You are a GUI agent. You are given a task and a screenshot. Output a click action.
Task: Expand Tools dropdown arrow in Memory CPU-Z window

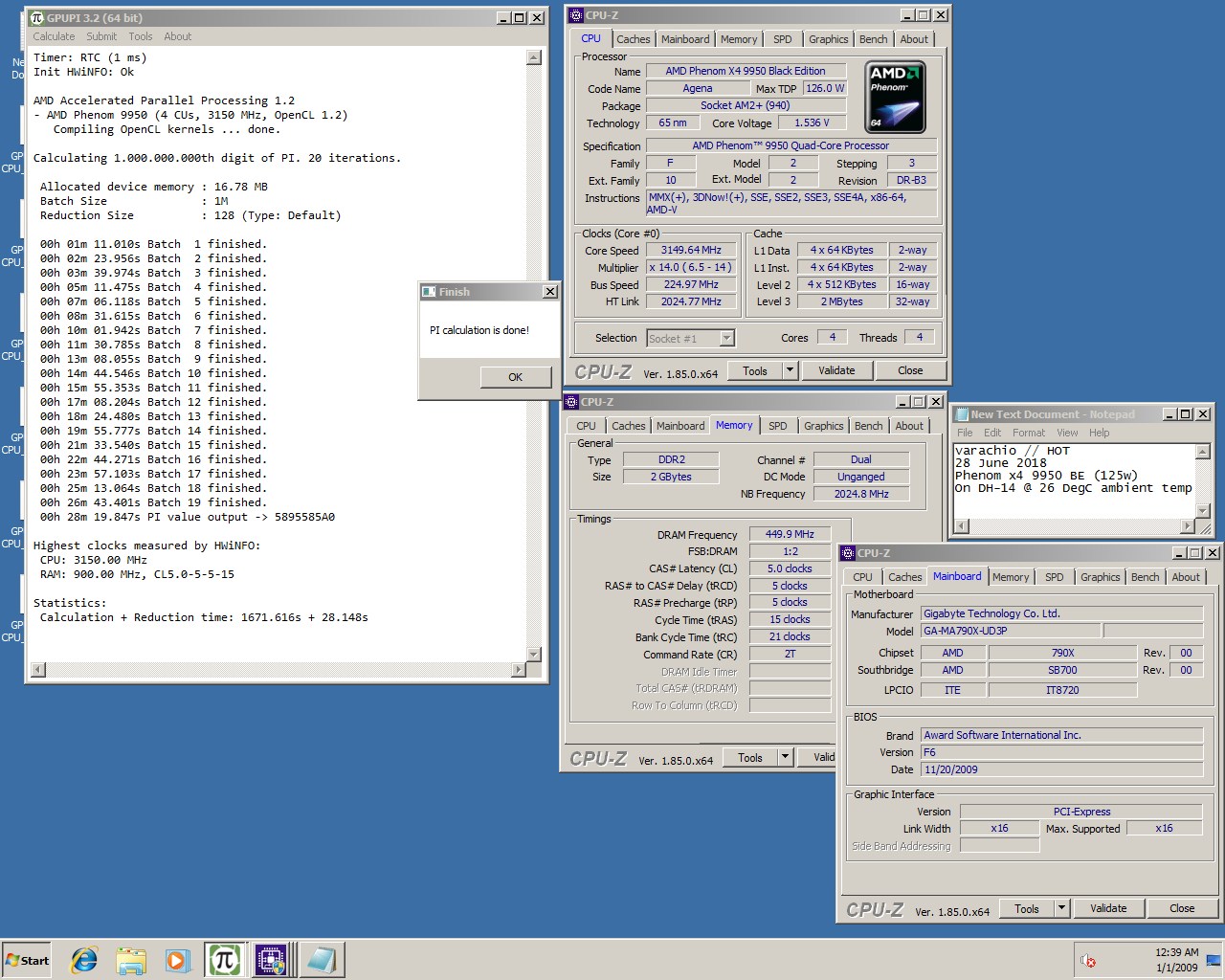click(785, 757)
